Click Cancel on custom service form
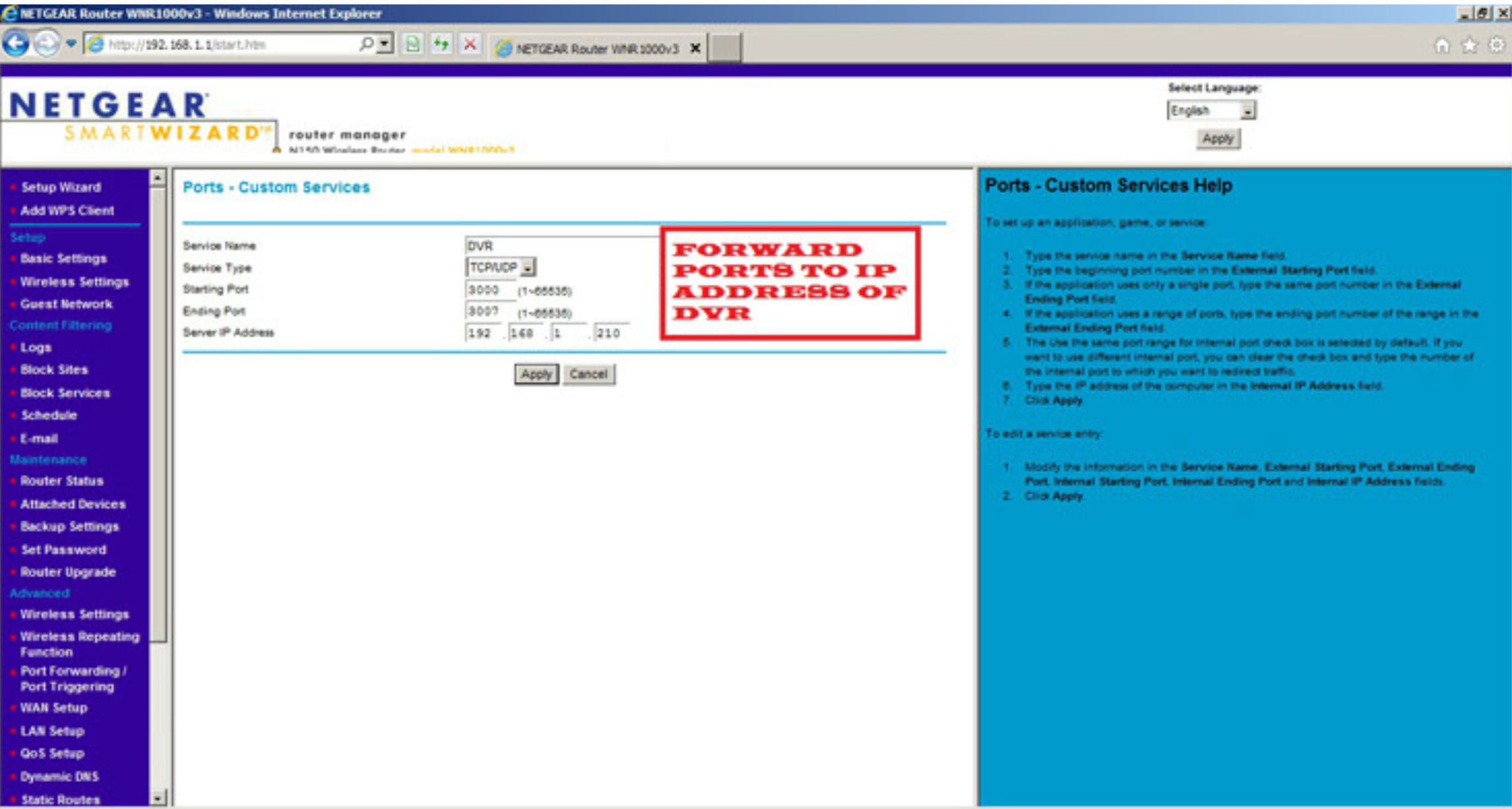Viewport: 1512px width, 809px height. (x=588, y=374)
